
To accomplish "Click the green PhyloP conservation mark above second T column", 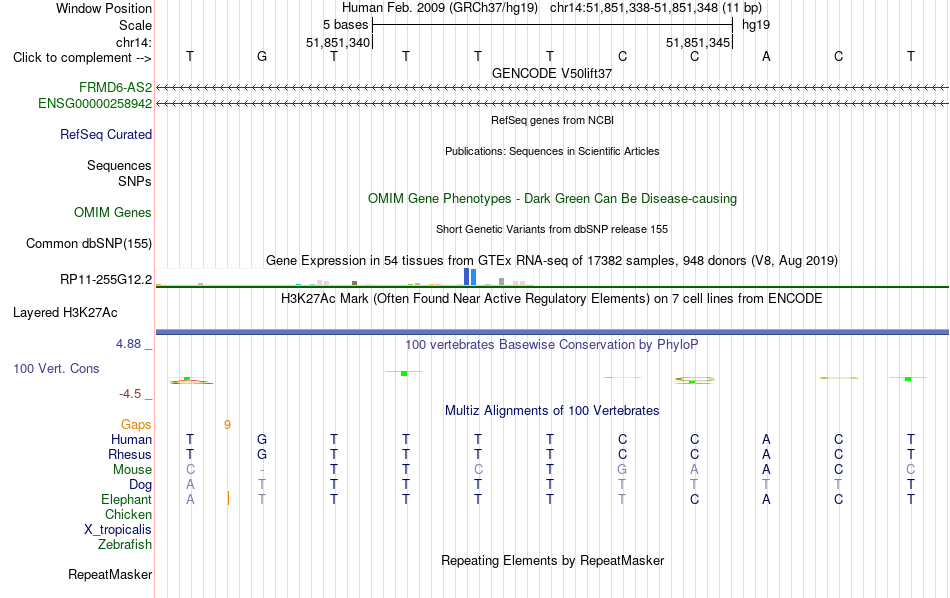I will pyautogui.click(x=404, y=373).
